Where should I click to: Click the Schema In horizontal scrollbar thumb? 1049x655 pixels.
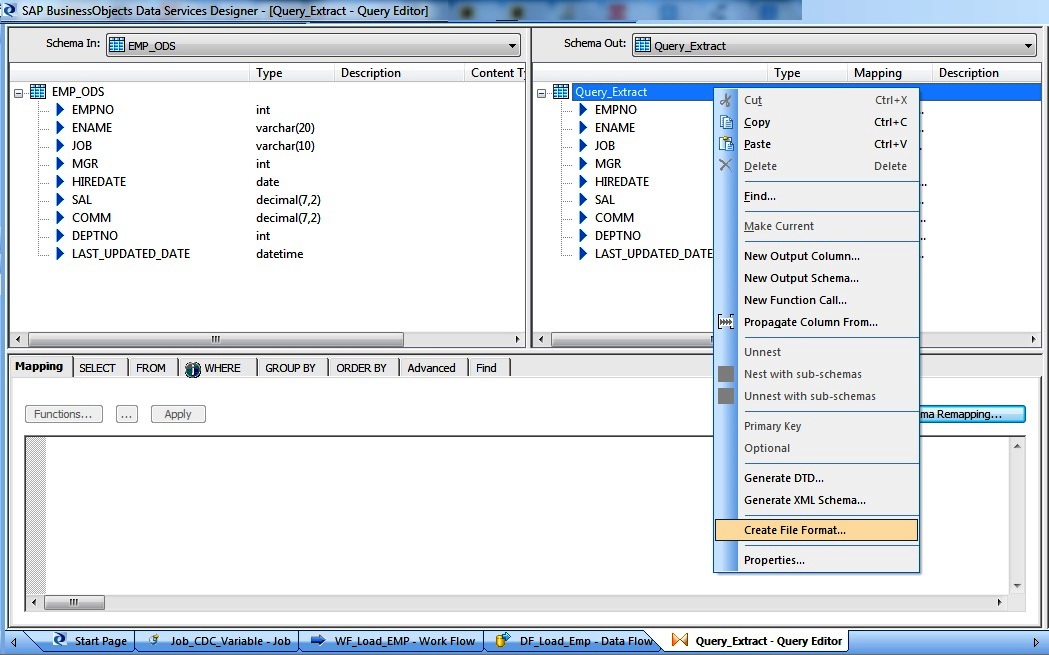click(x=215, y=339)
